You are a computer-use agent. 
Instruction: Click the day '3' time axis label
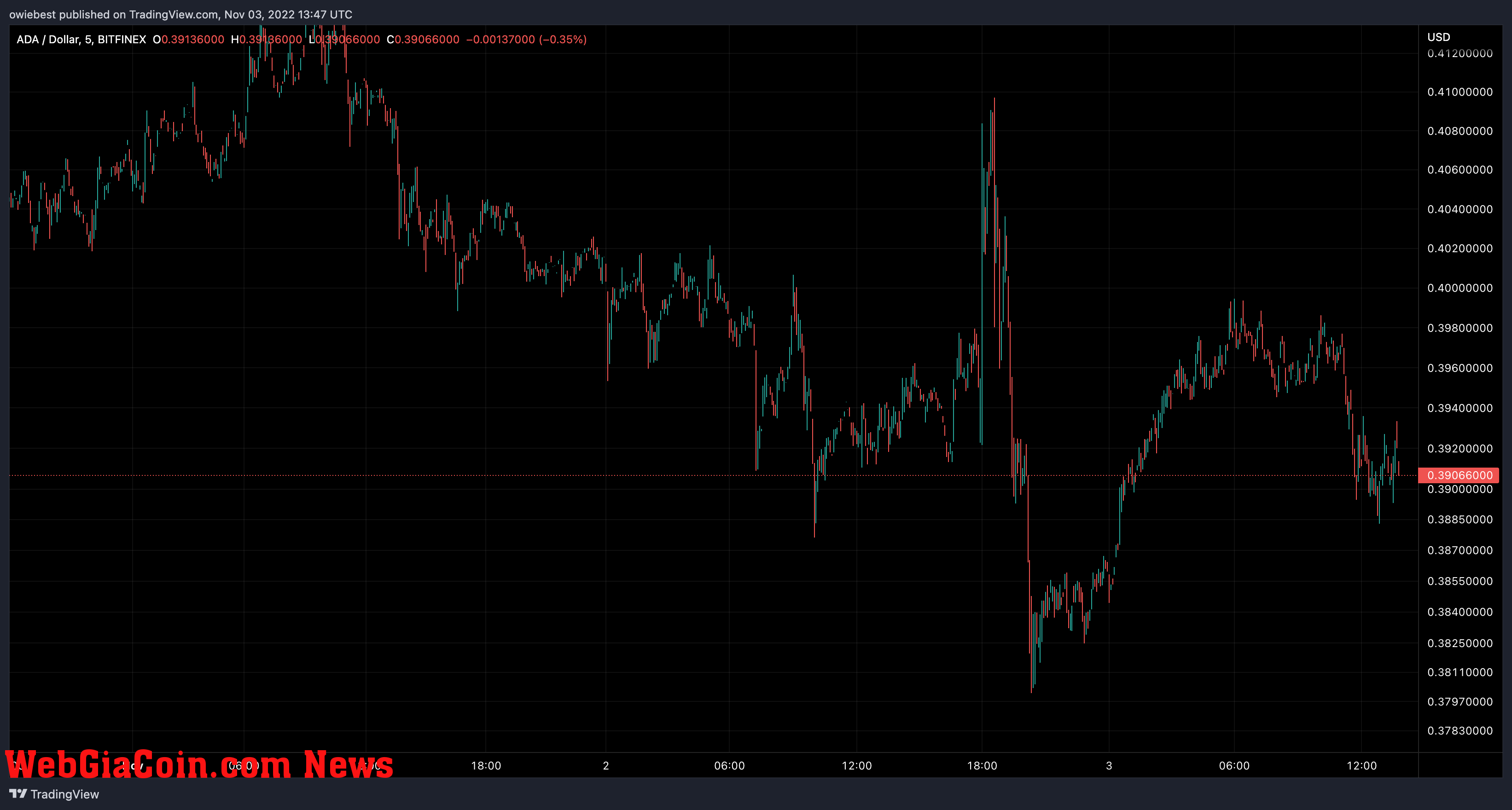[1109, 765]
